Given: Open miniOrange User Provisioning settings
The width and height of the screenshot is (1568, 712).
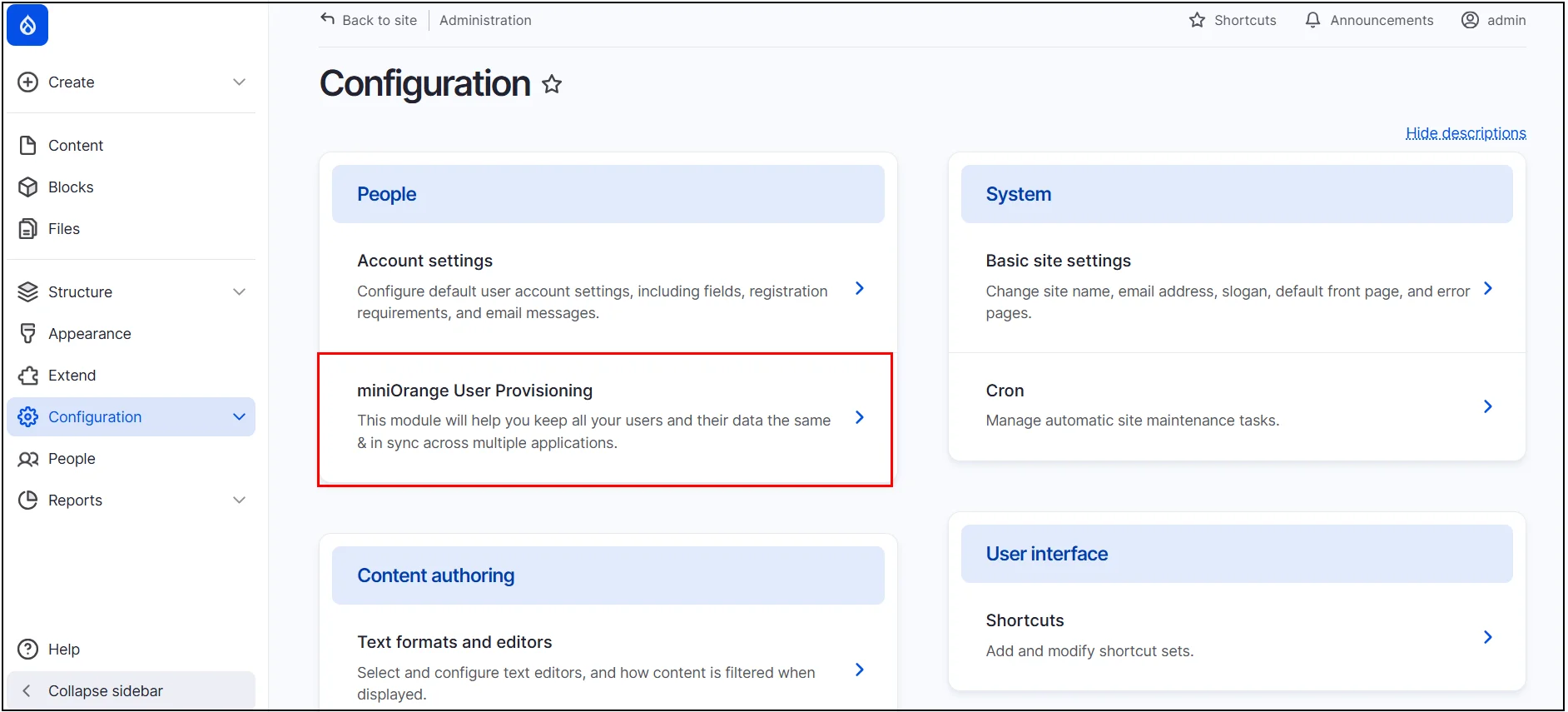Looking at the screenshot, I should point(474,391).
